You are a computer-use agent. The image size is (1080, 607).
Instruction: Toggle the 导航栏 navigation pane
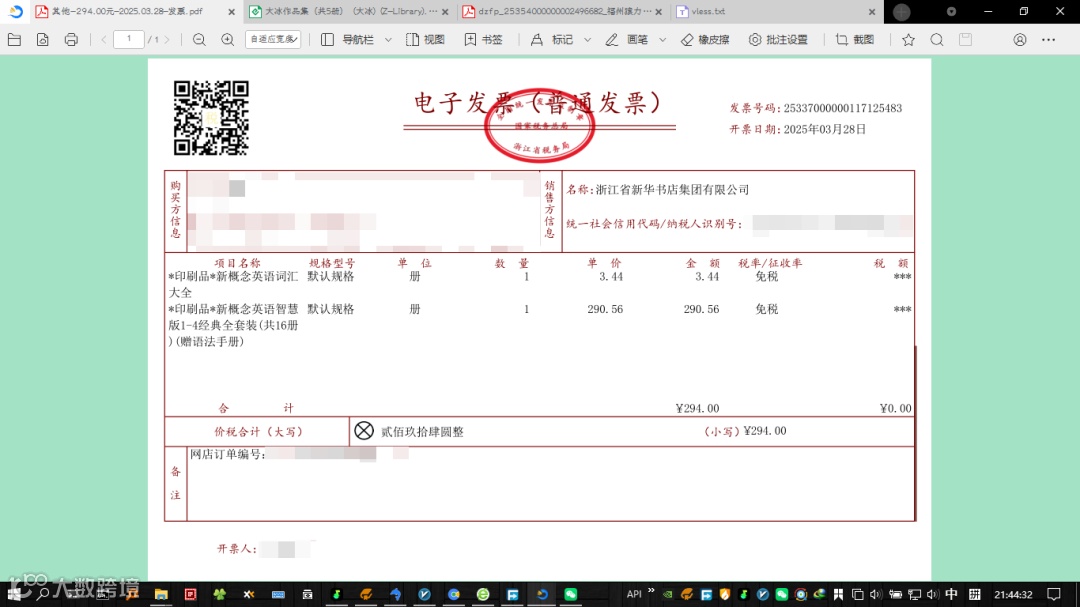(348, 40)
